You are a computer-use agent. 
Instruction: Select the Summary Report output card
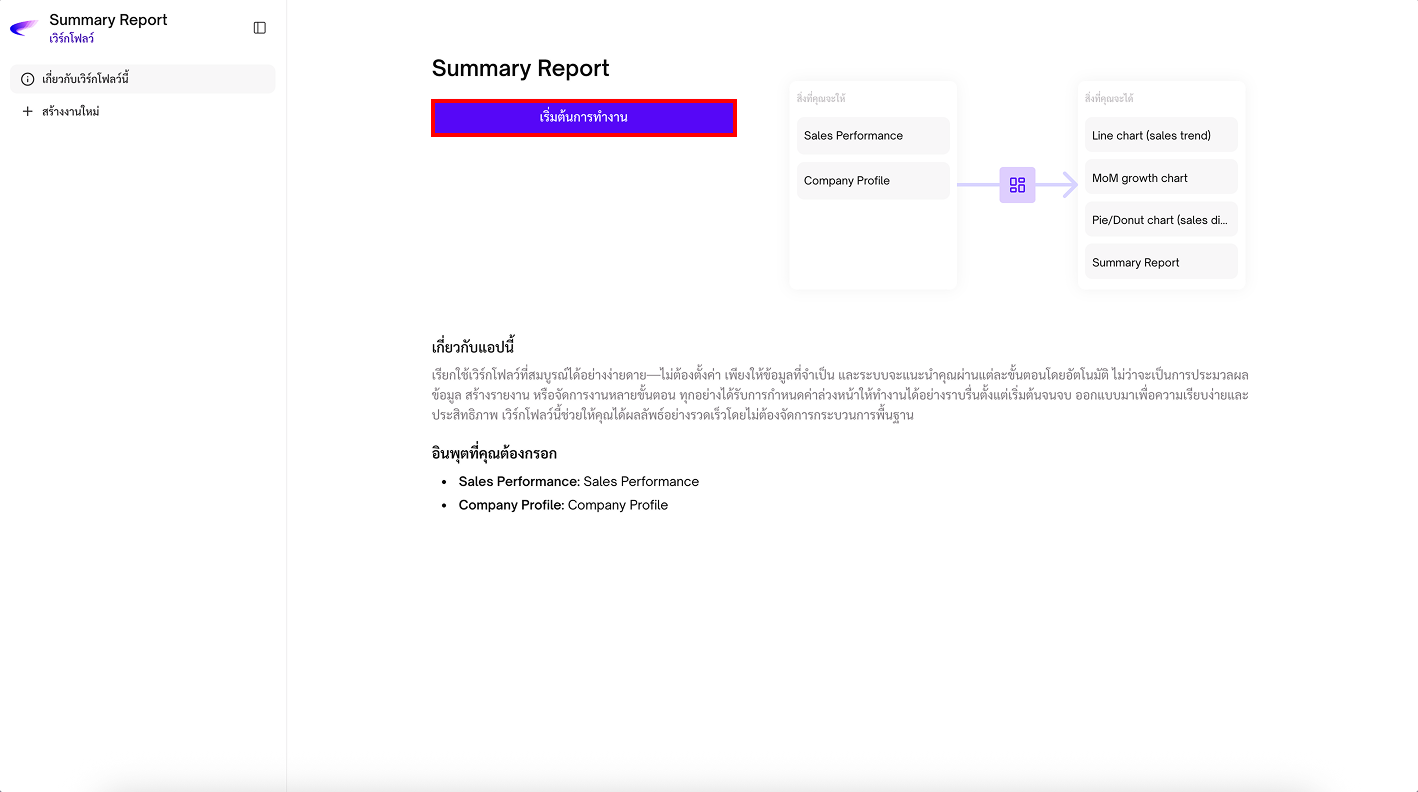(1160, 263)
